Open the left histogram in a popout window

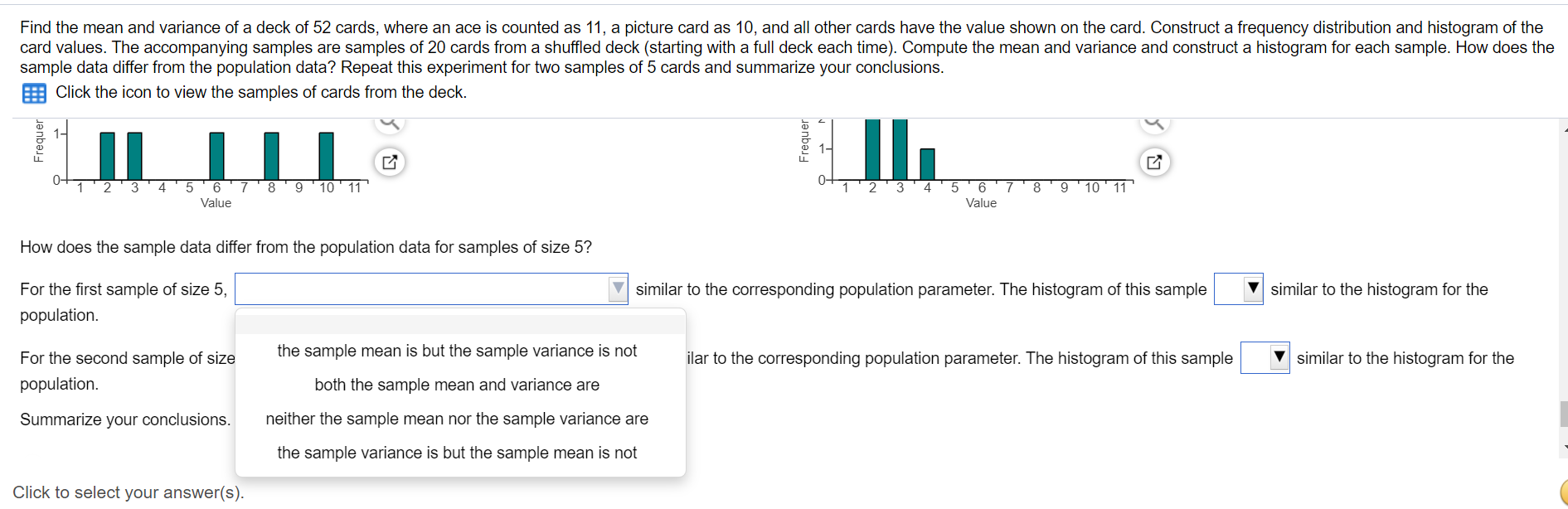tap(390, 162)
